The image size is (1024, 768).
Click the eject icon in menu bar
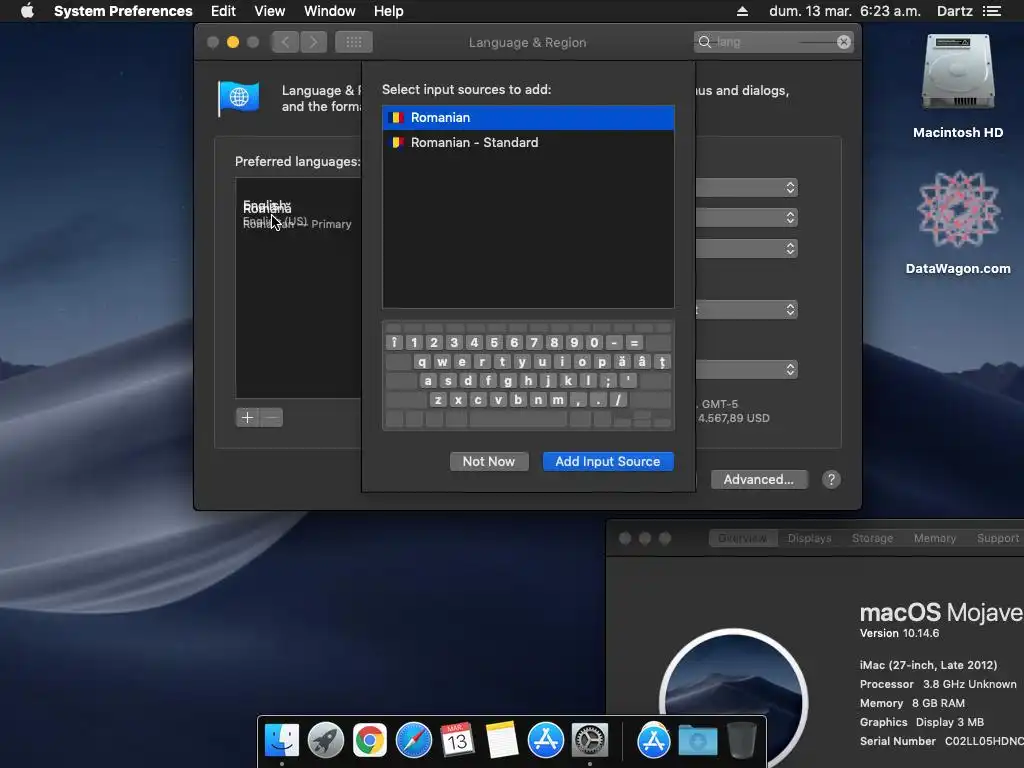pos(742,11)
